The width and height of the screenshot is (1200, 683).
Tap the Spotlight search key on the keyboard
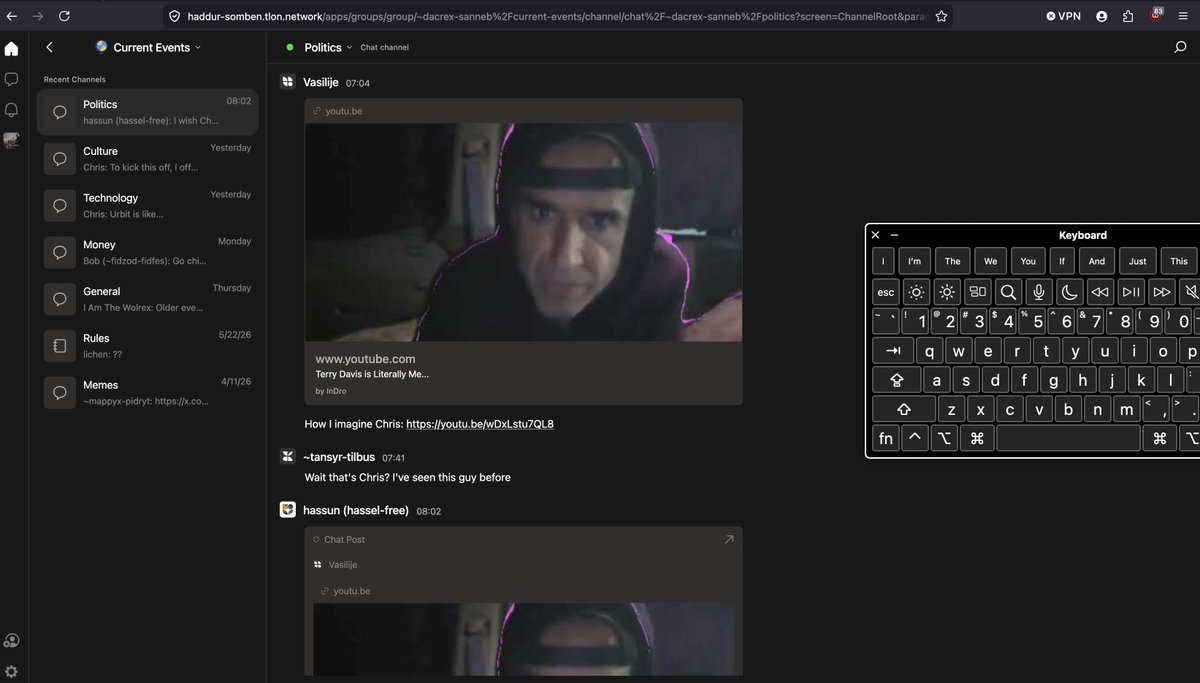(x=1008, y=292)
